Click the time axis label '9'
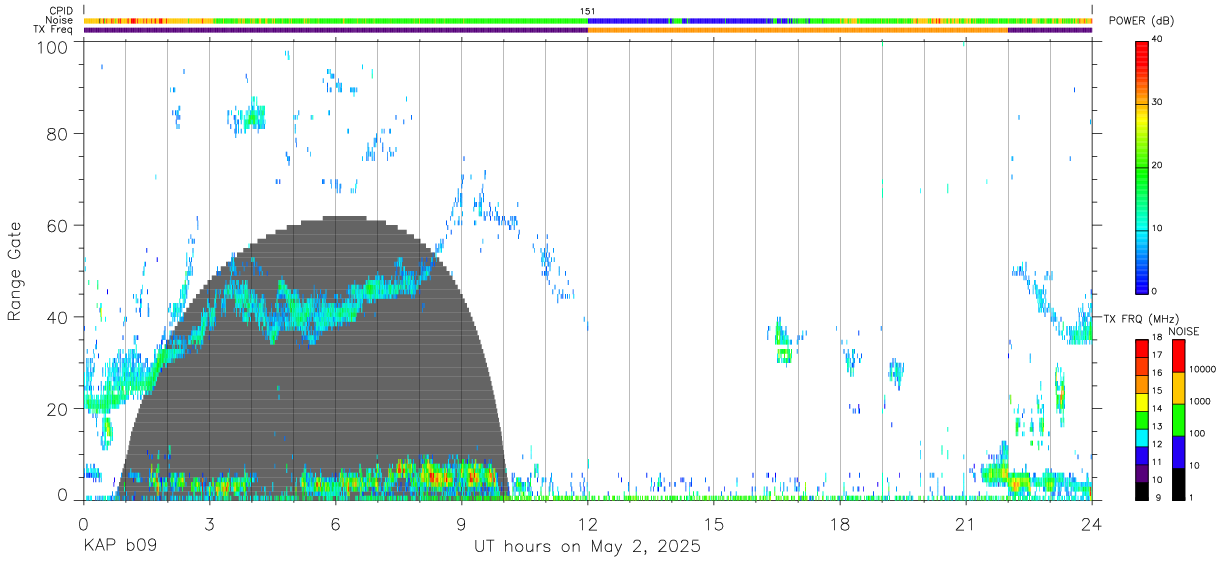The height and width of the screenshot is (567, 1228). (x=461, y=524)
